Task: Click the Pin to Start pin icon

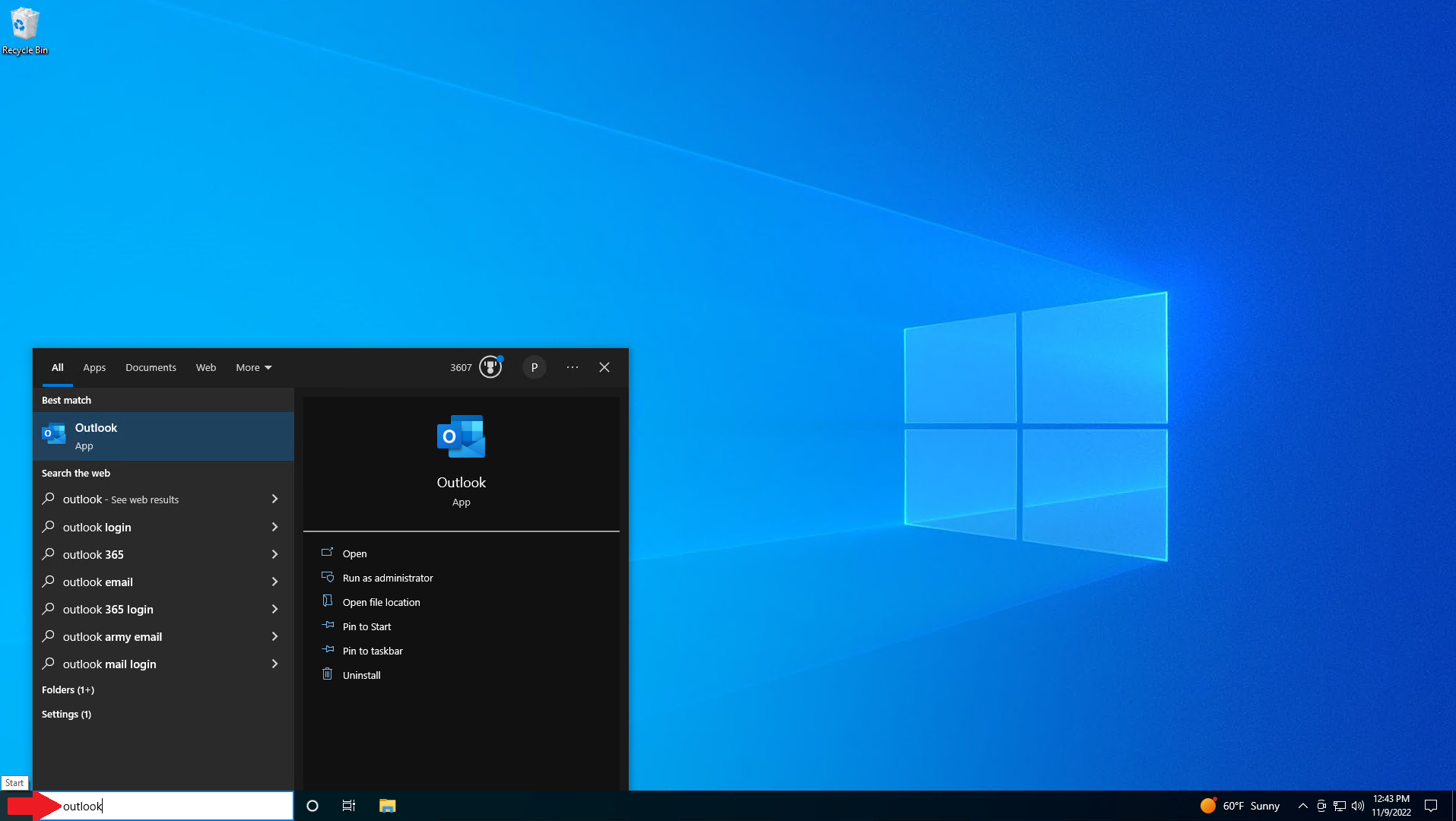Action: coord(328,625)
